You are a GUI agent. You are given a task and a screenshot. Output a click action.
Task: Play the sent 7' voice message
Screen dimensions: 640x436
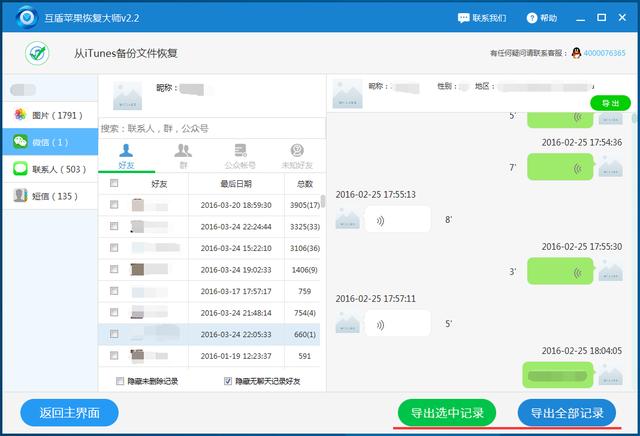click(x=560, y=167)
